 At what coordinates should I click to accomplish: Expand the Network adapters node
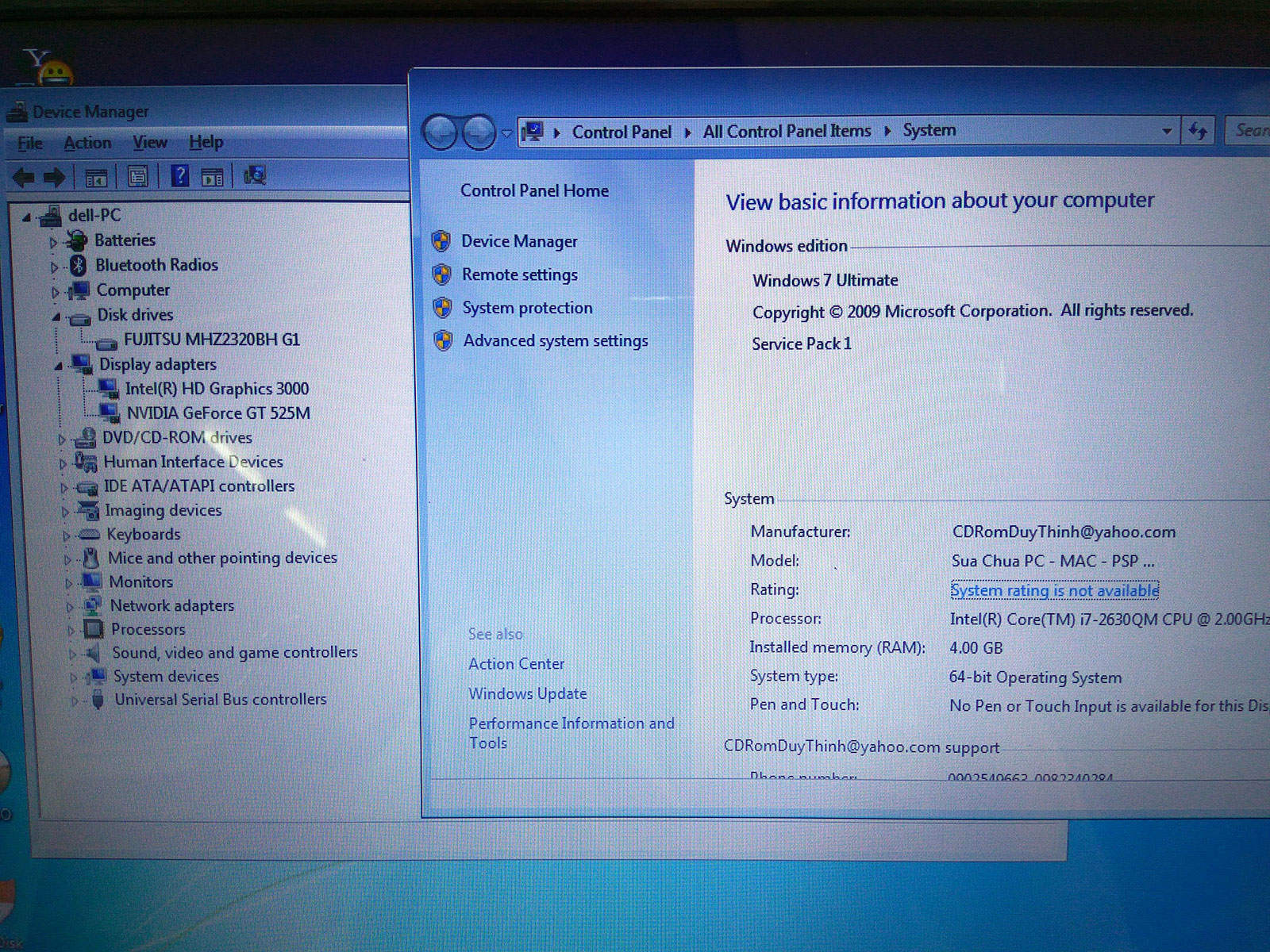[70, 608]
